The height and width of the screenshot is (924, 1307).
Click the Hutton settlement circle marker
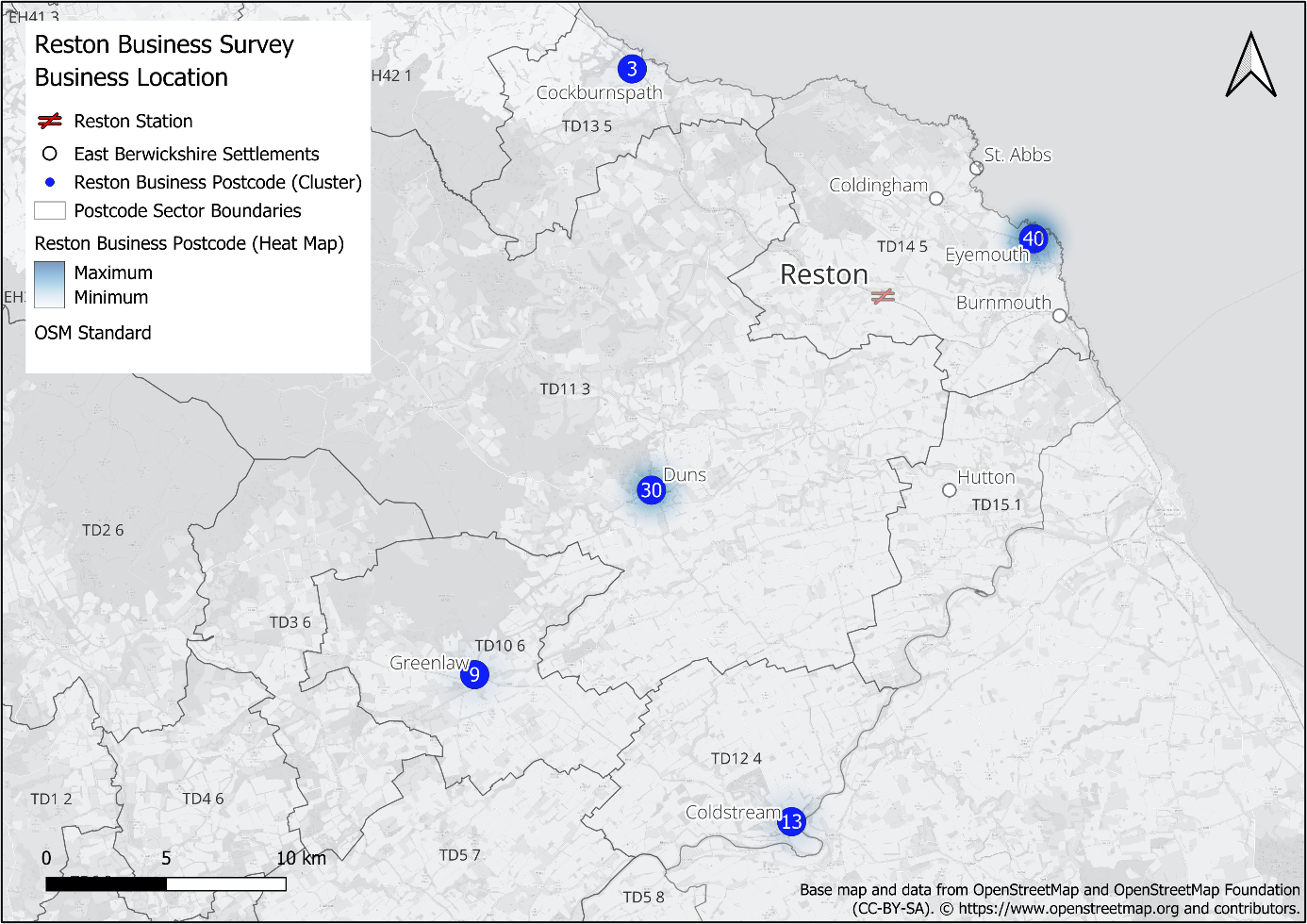point(949,490)
